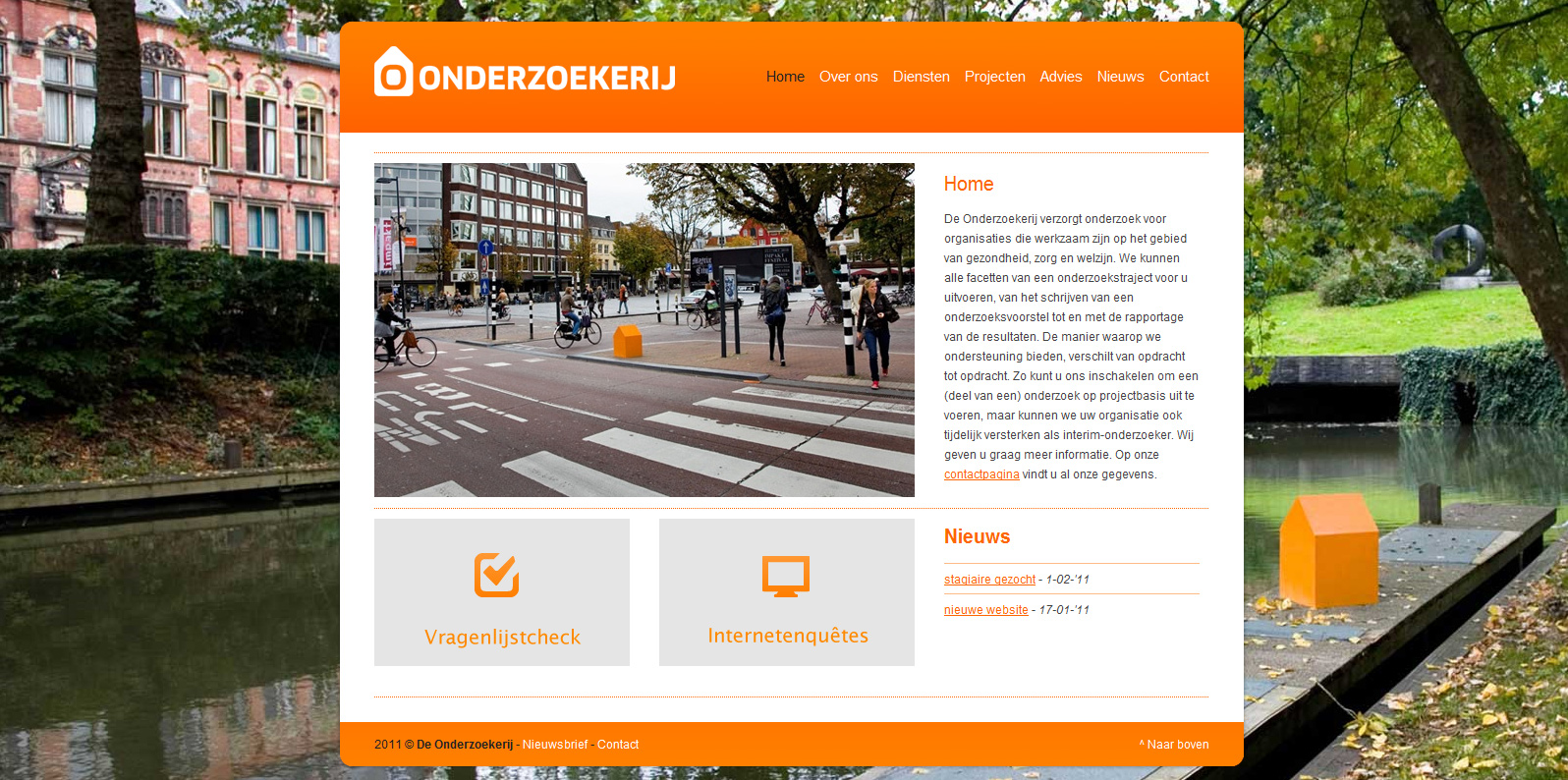Select Projecten in the top navigation
1568x780 pixels.
994,77
